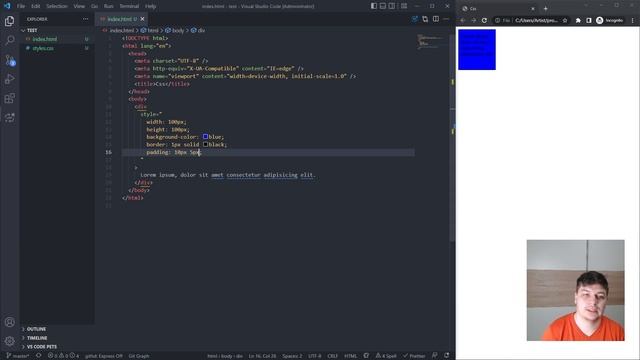
Task: Toggle secondary side bar layout icon
Action: (x=392, y=6)
